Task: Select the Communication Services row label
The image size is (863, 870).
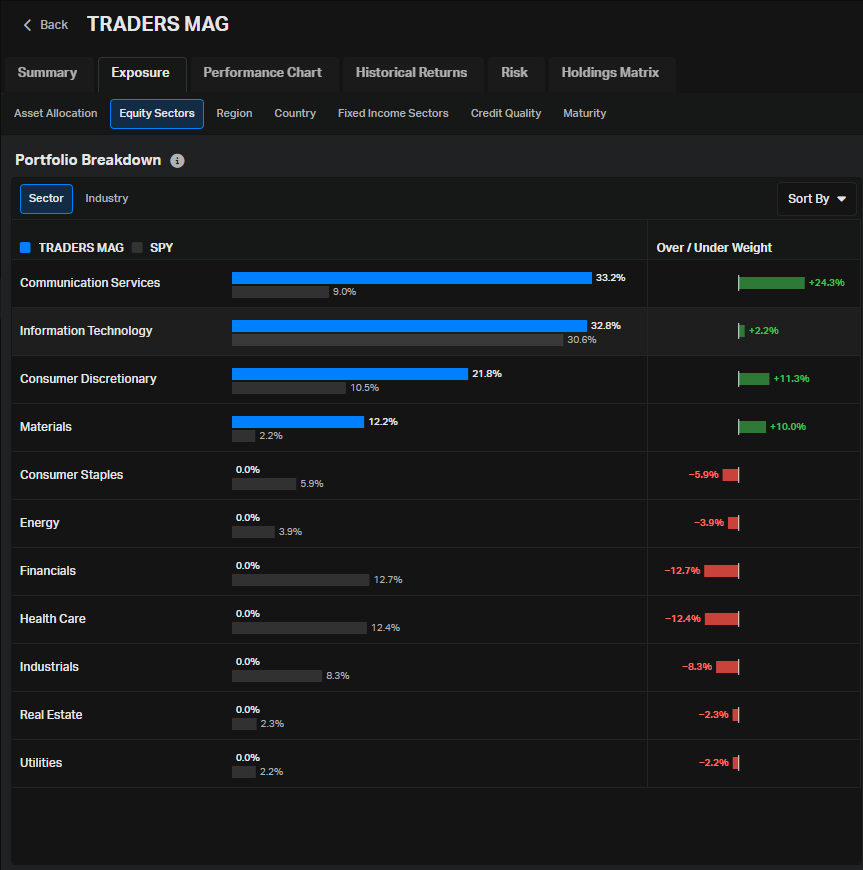Action: tap(90, 283)
